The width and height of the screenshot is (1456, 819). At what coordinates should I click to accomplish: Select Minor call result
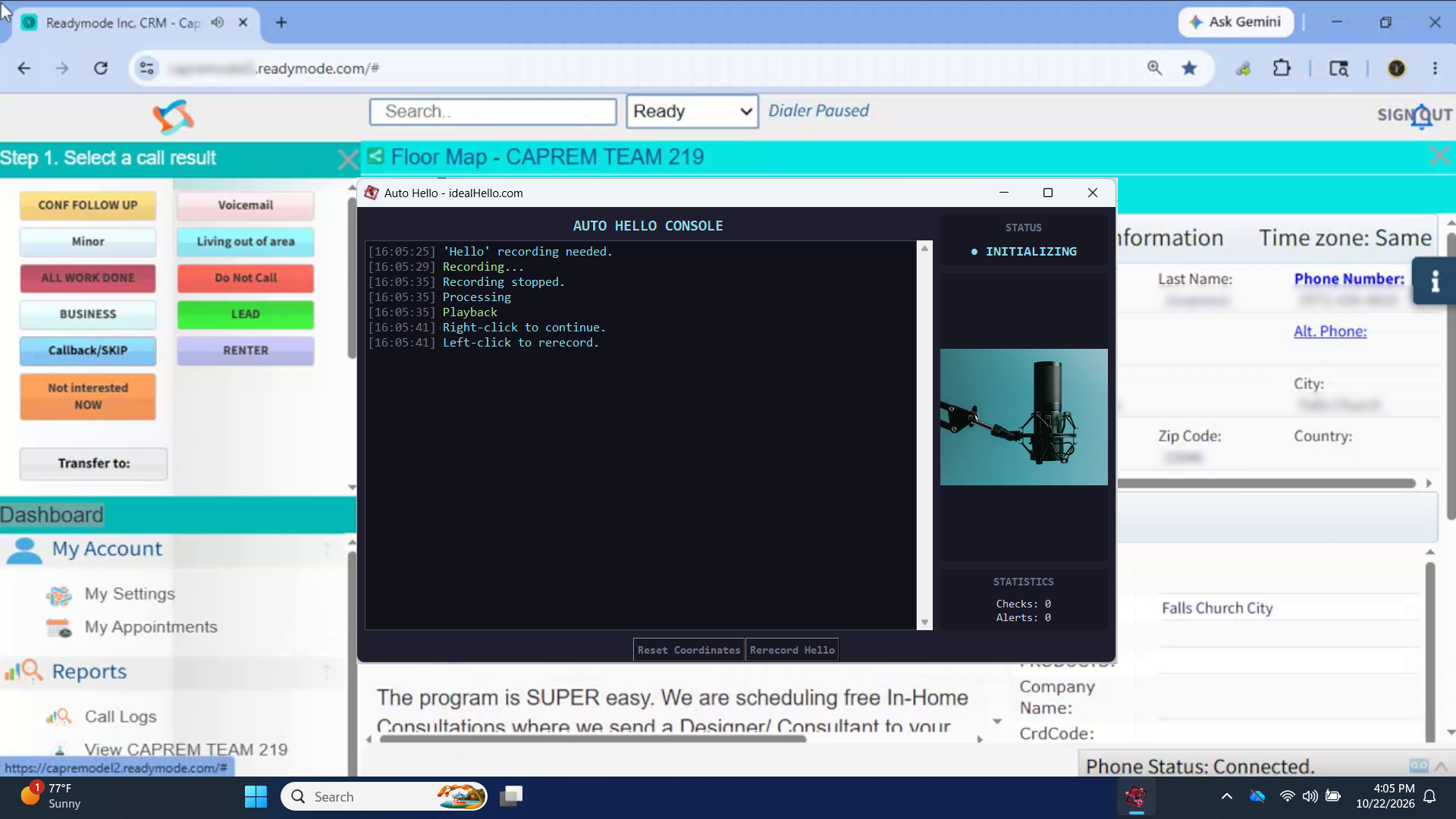pyautogui.click(x=88, y=242)
